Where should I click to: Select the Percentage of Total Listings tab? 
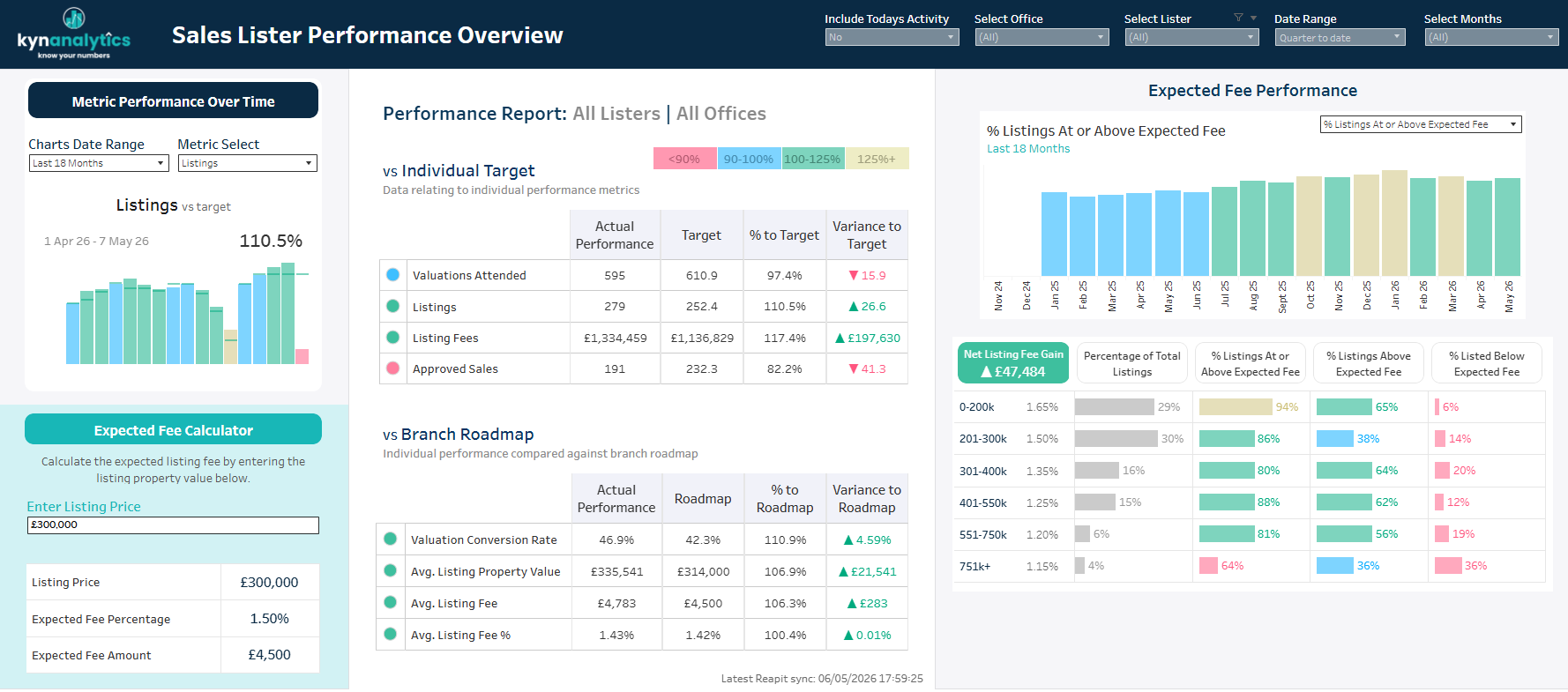[x=1131, y=363]
